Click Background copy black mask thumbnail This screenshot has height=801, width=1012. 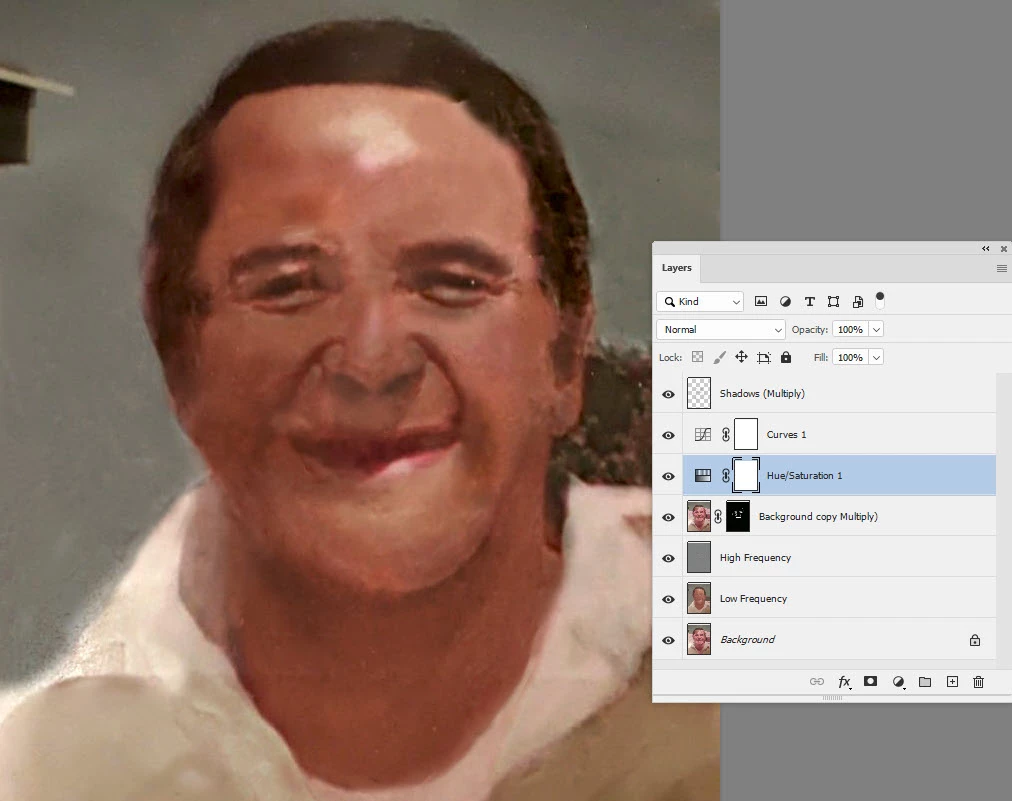click(x=738, y=516)
